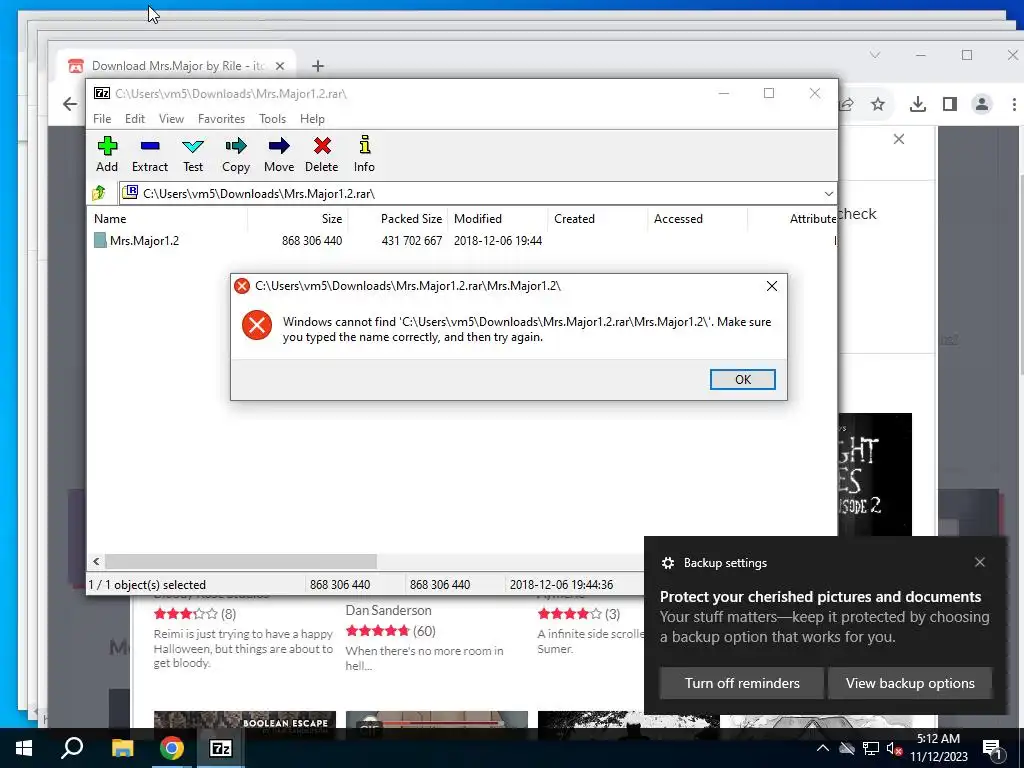Open Chrome's downloads icon
The width and height of the screenshot is (1024, 768).
918,104
